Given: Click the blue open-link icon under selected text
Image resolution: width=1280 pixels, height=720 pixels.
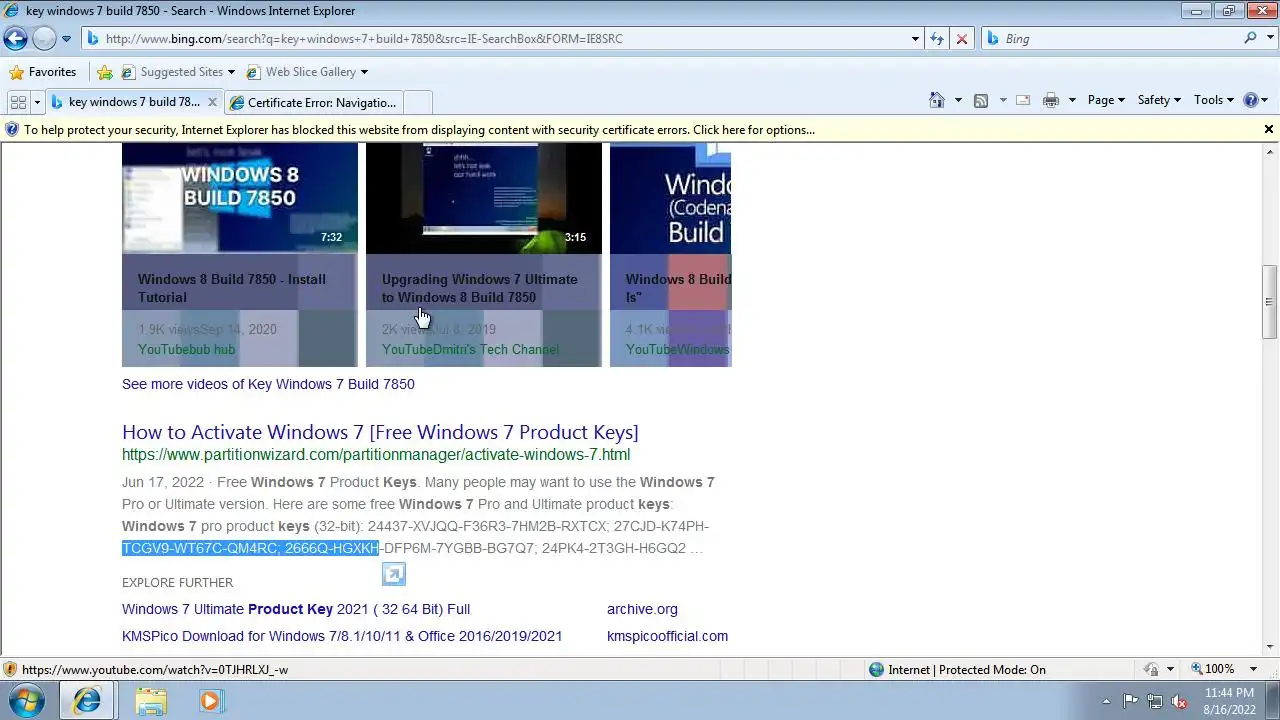Looking at the screenshot, I should pos(394,574).
